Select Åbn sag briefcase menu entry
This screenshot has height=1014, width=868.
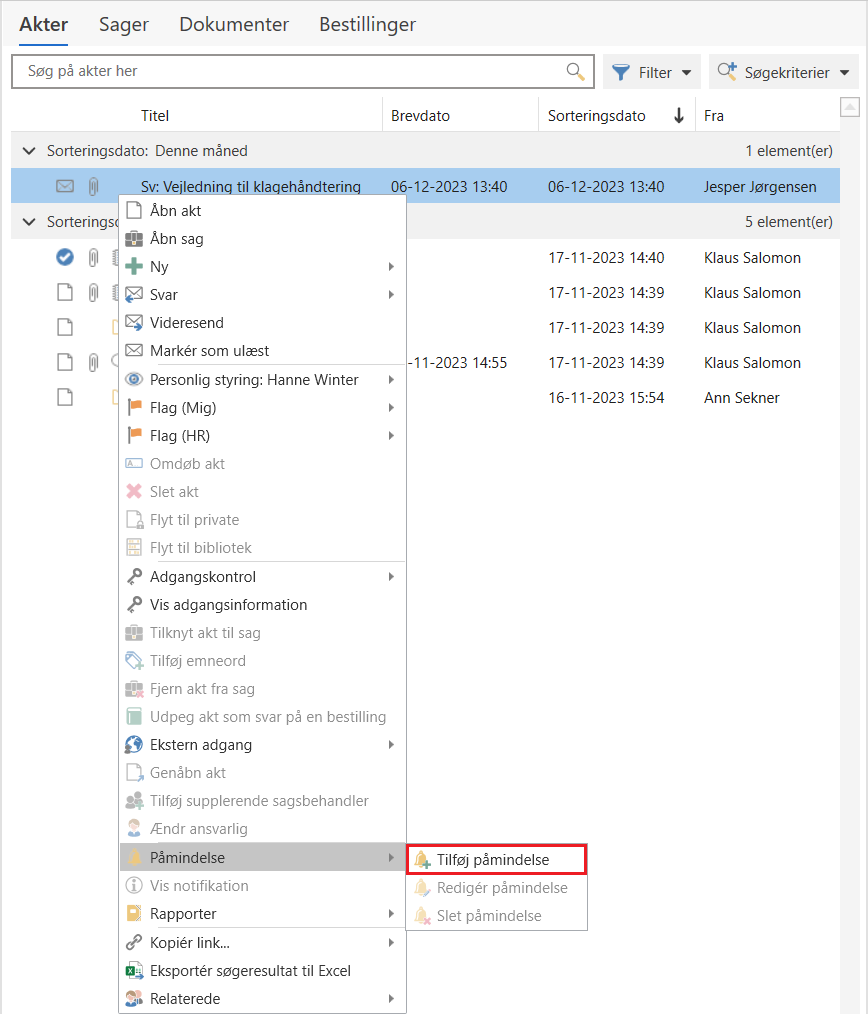(x=176, y=239)
